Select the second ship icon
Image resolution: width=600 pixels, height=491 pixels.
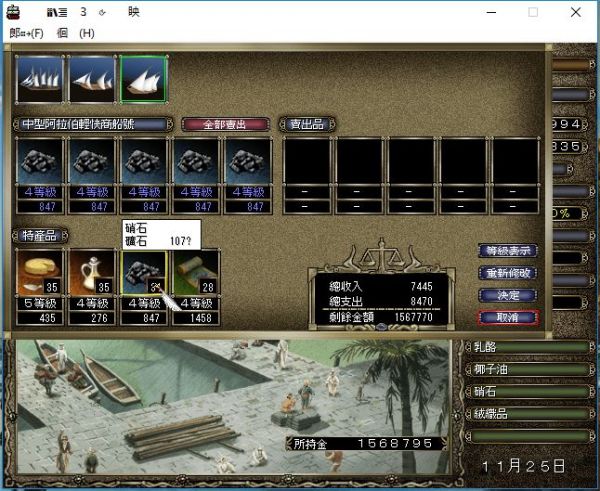click(x=92, y=79)
